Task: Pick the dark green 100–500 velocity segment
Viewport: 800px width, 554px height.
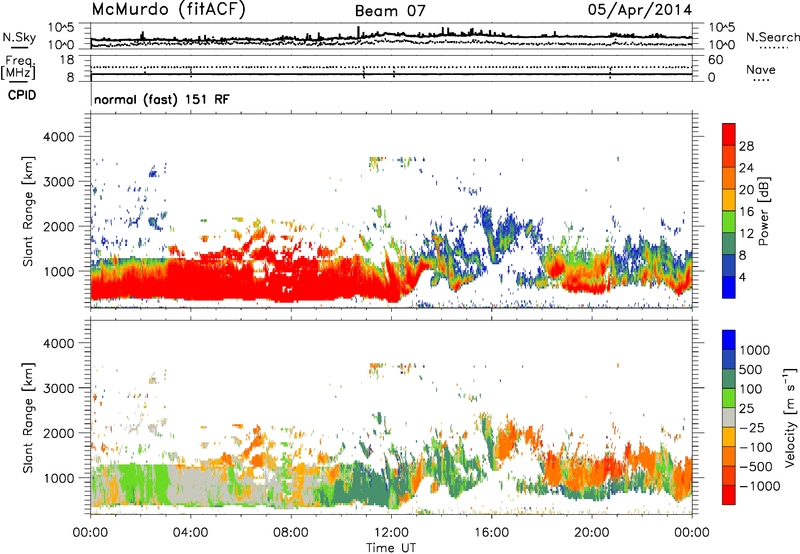Action: pyautogui.click(x=729, y=379)
